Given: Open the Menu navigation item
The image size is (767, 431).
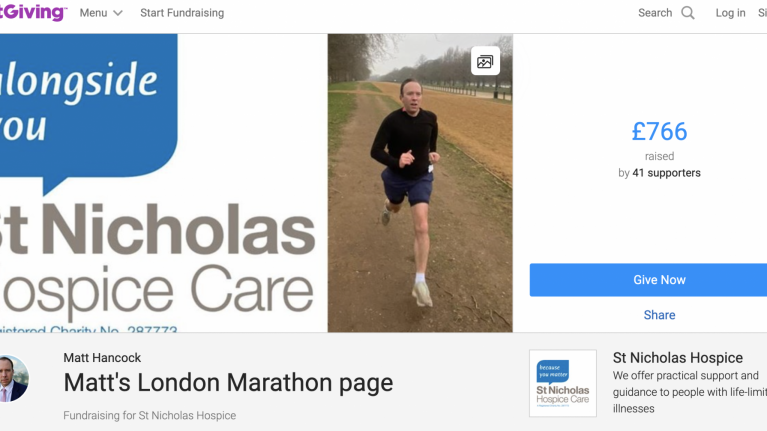Looking at the screenshot, I should click(101, 13).
